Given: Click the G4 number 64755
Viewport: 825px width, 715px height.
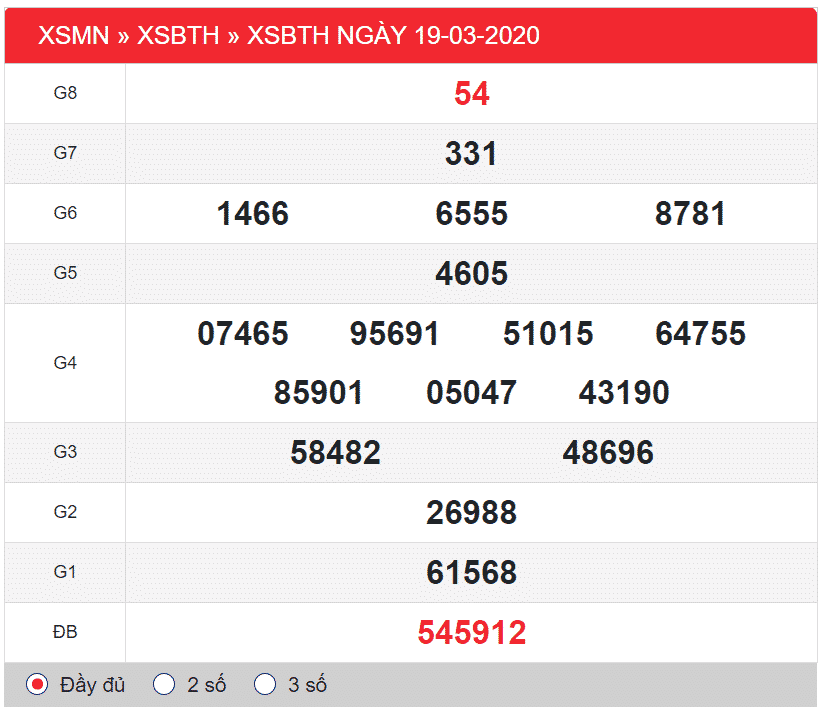Looking at the screenshot, I should pyautogui.click(x=700, y=334).
